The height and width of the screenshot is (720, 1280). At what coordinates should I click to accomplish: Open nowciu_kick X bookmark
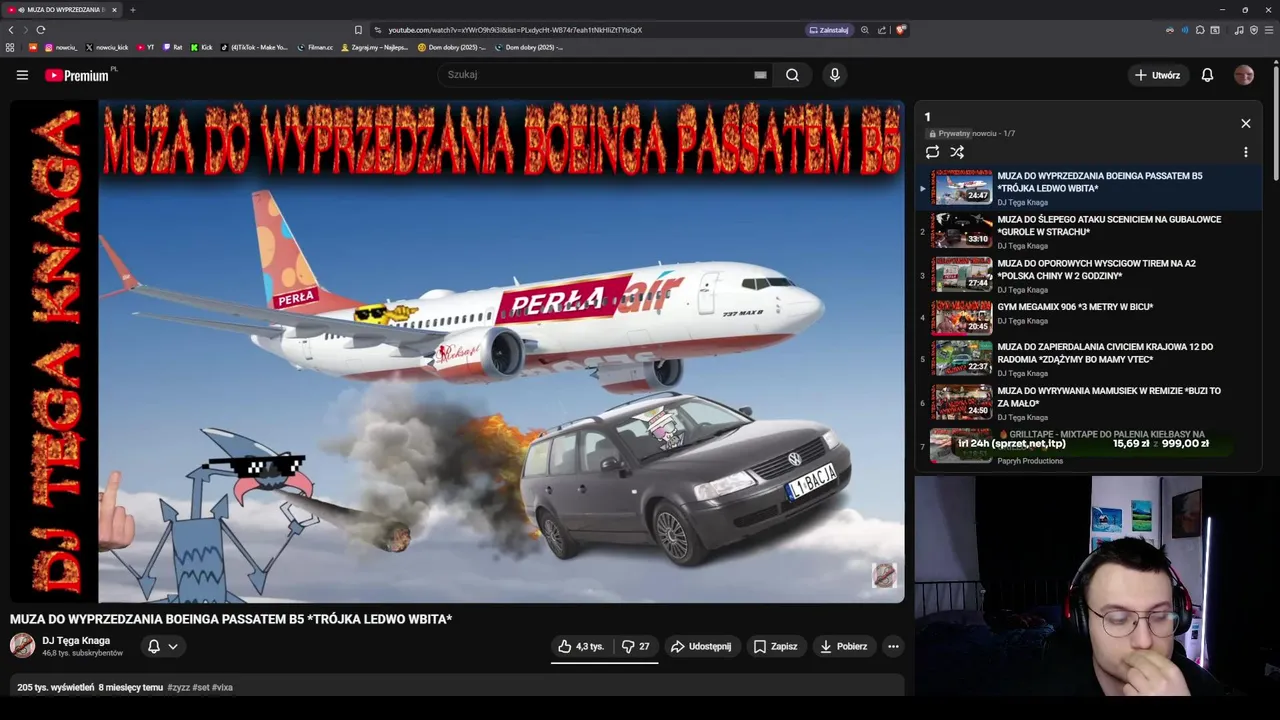click(107, 47)
